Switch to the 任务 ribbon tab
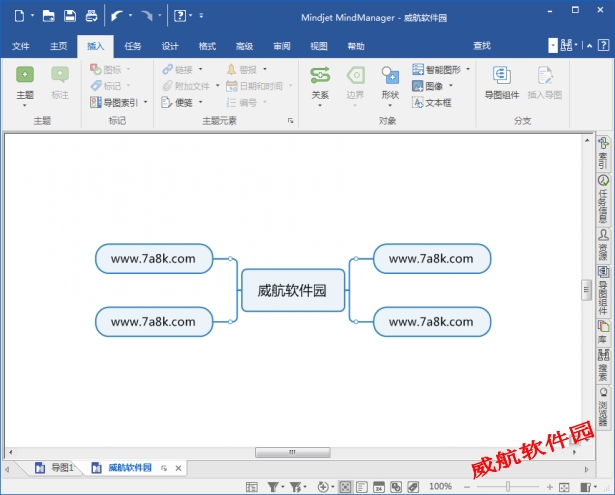The image size is (615, 495). point(133,46)
